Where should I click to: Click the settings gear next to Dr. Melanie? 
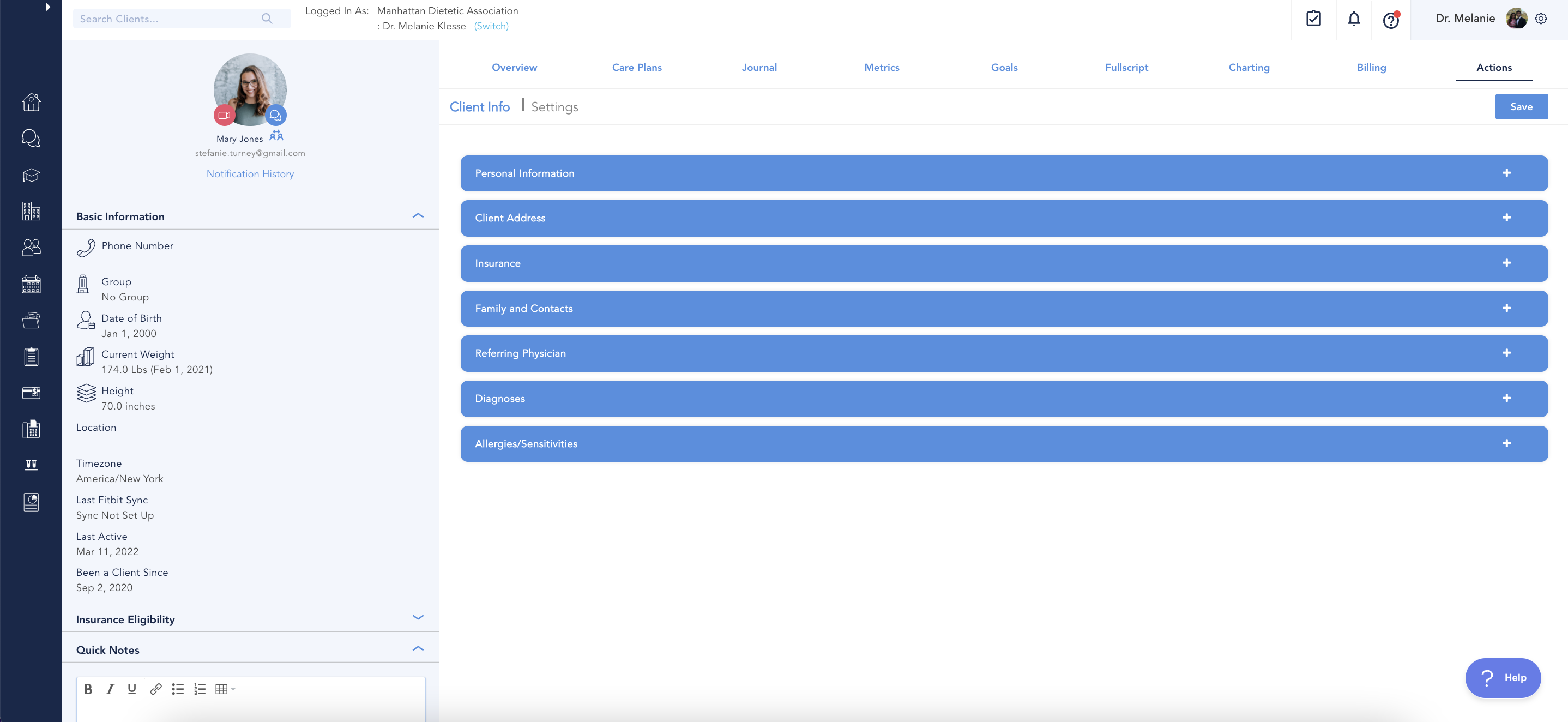click(x=1541, y=19)
